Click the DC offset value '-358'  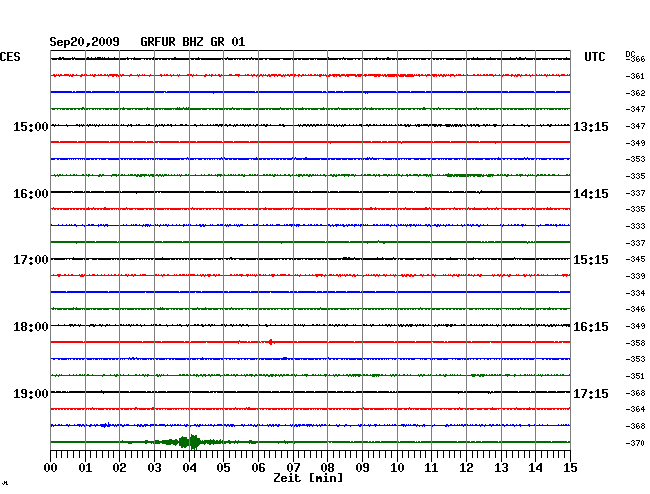tap(635, 343)
